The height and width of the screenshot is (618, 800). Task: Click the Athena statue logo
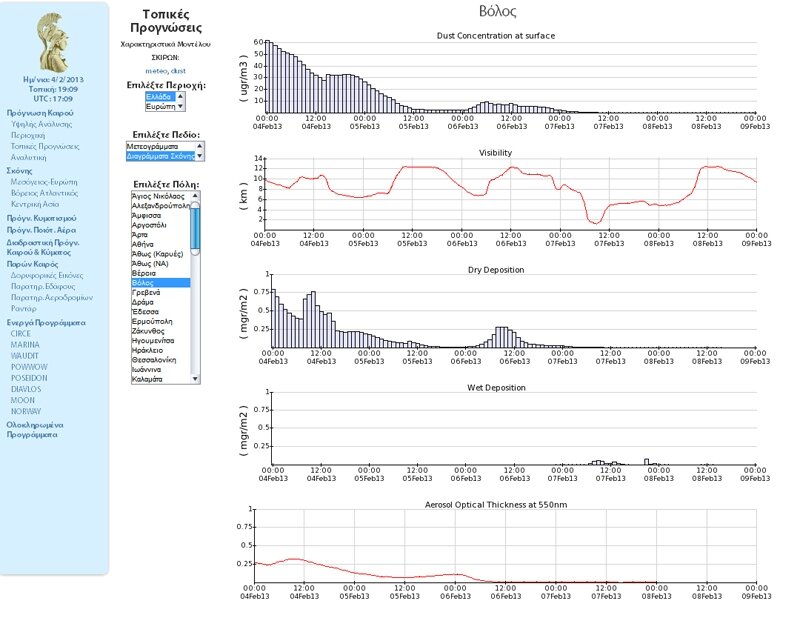53,43
